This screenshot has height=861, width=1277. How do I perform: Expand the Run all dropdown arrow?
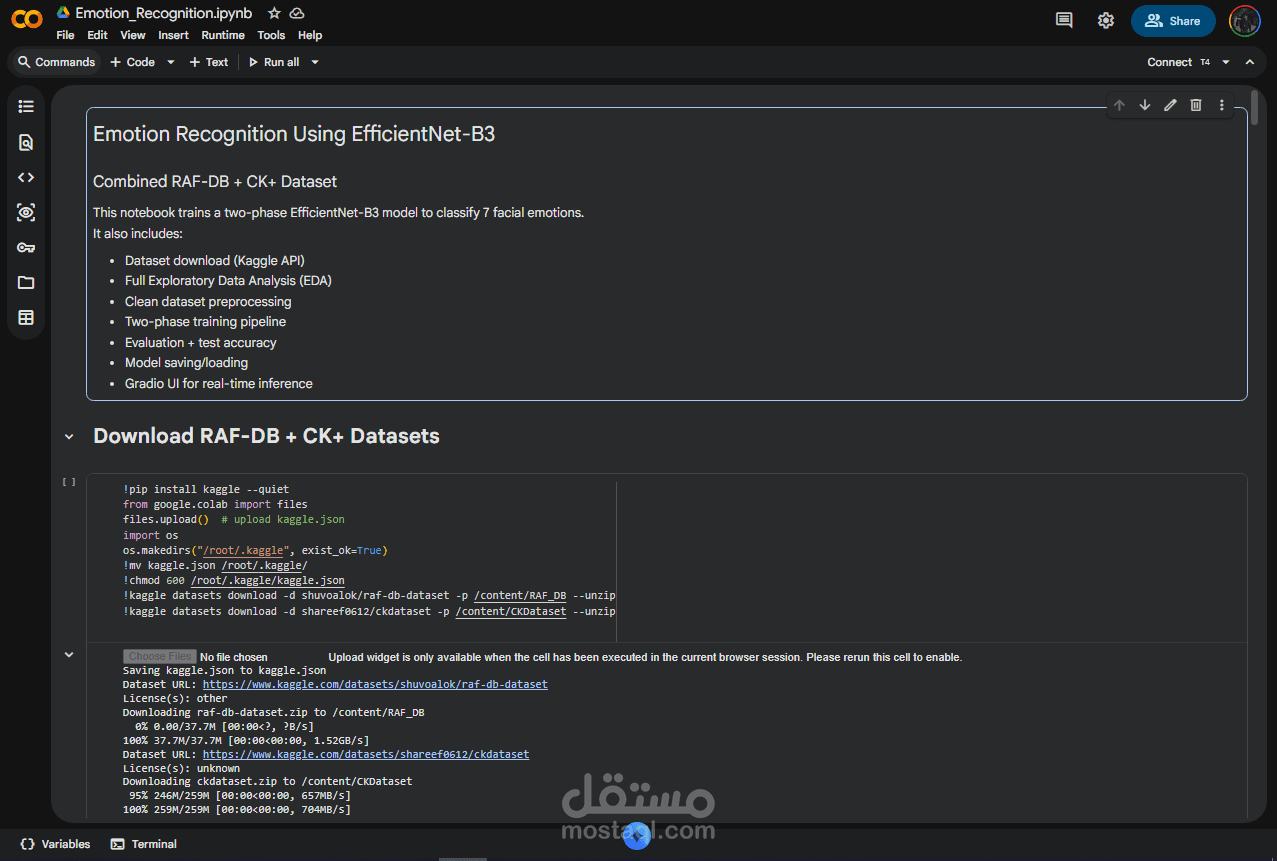point(315,62)
